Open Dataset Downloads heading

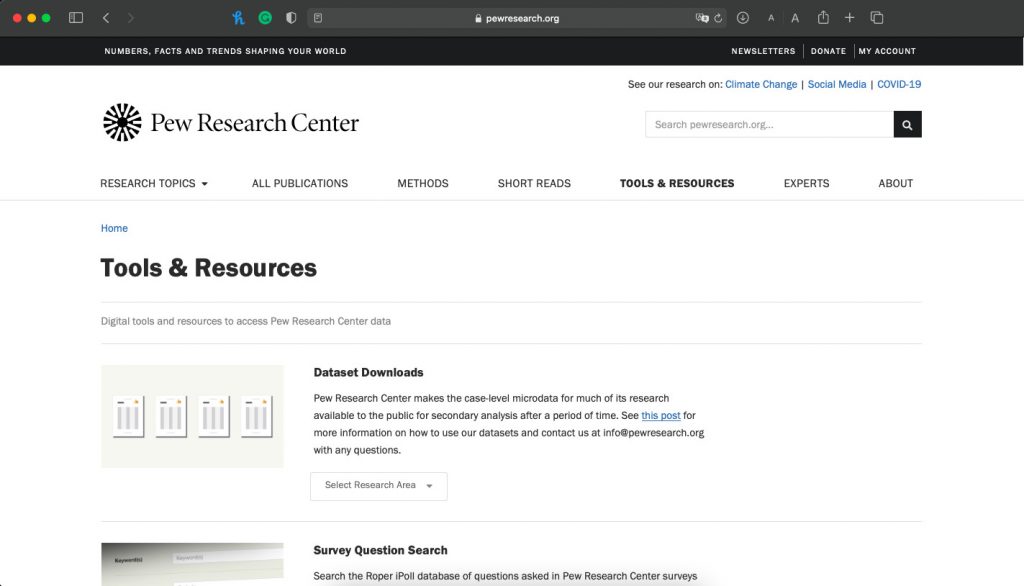pyautogui.click(x=368, y=372)
